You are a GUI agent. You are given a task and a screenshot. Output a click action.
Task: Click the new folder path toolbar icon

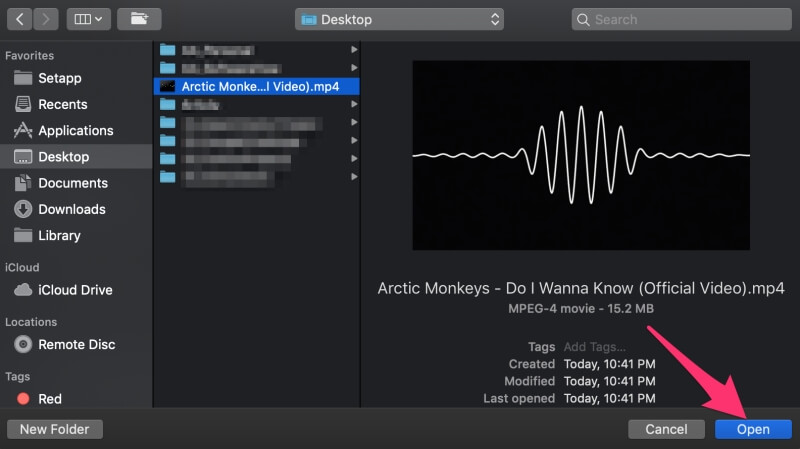[139, 19]
